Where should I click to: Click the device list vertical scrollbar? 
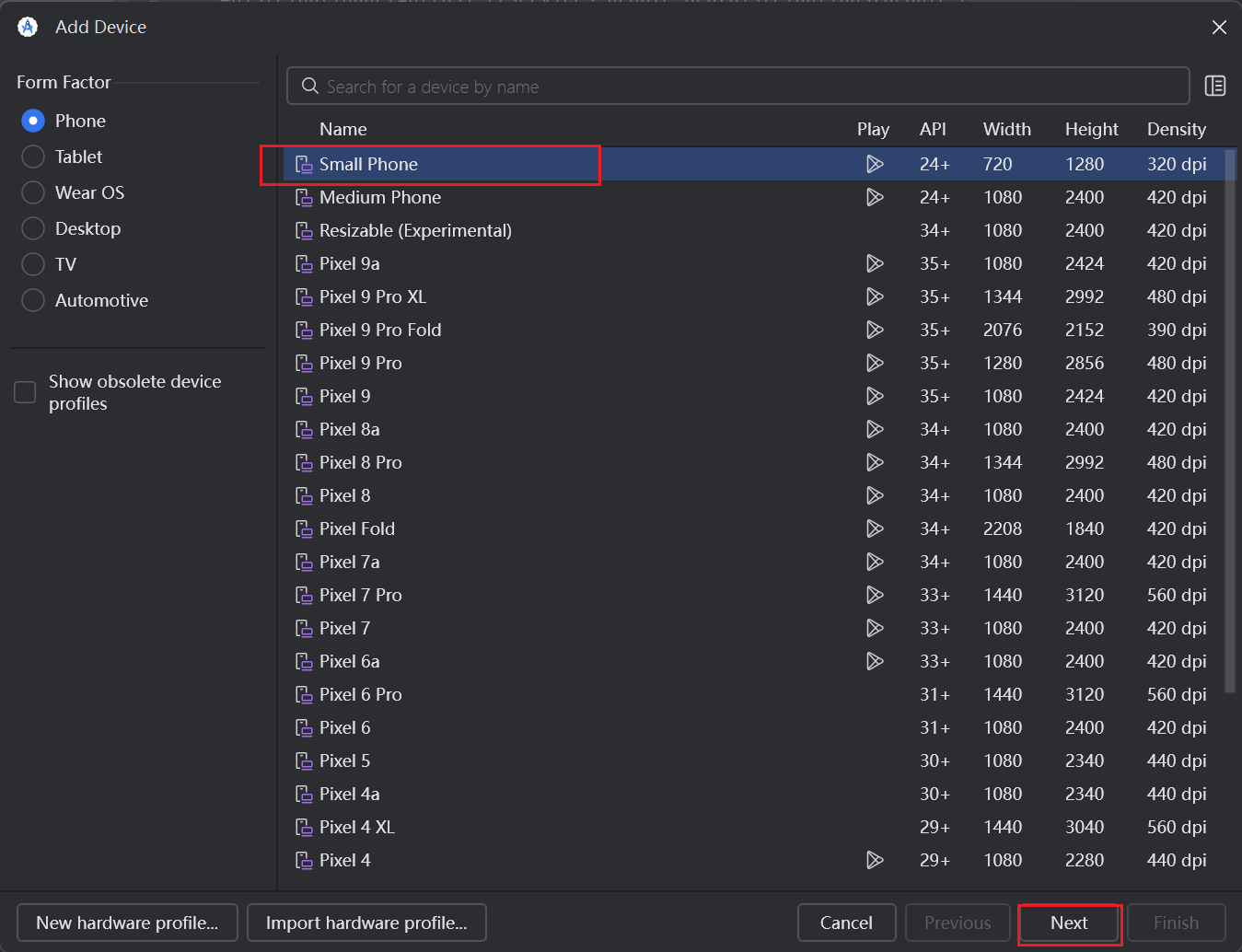point(1230,421)
